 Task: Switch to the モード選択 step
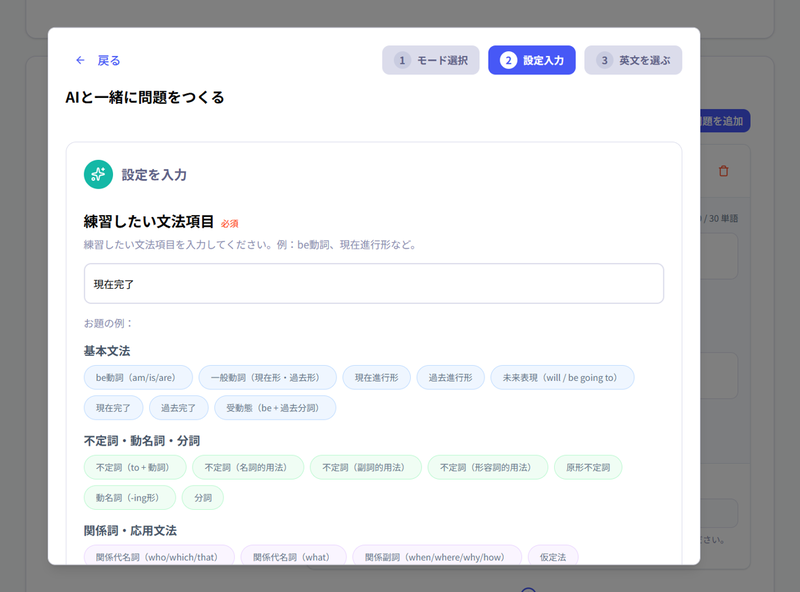(x=431, y=60)
